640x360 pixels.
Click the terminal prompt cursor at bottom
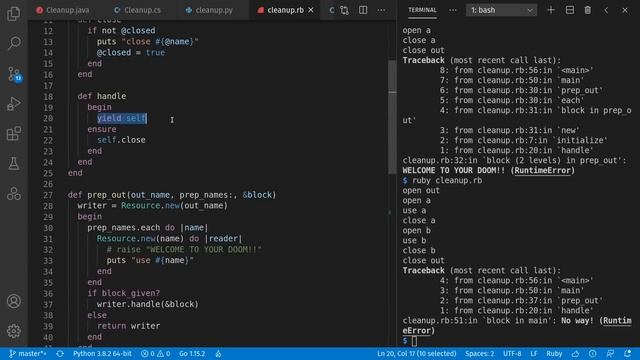click(414, 340)
